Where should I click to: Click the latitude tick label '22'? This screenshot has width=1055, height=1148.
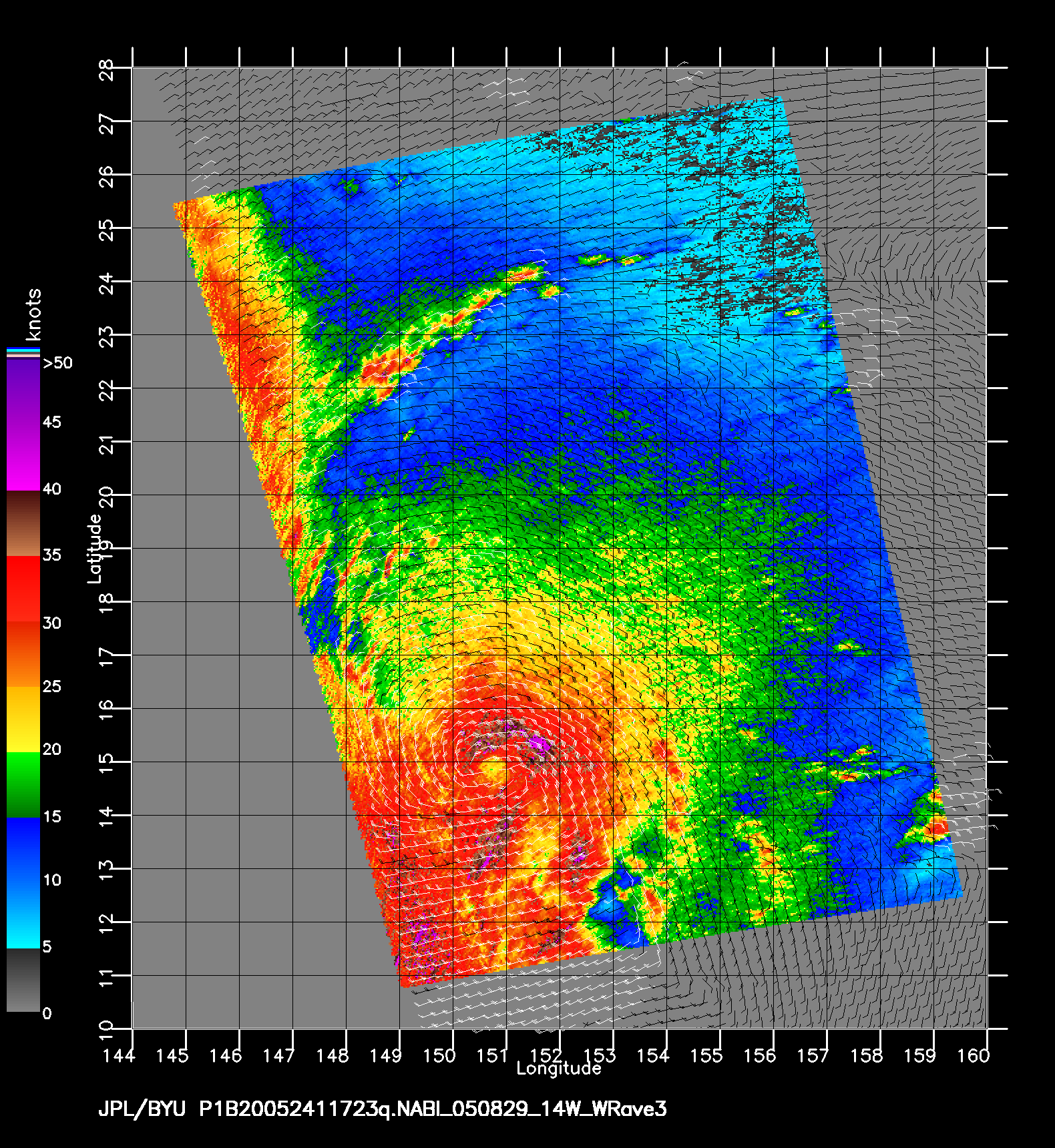(x=107, y=390)
